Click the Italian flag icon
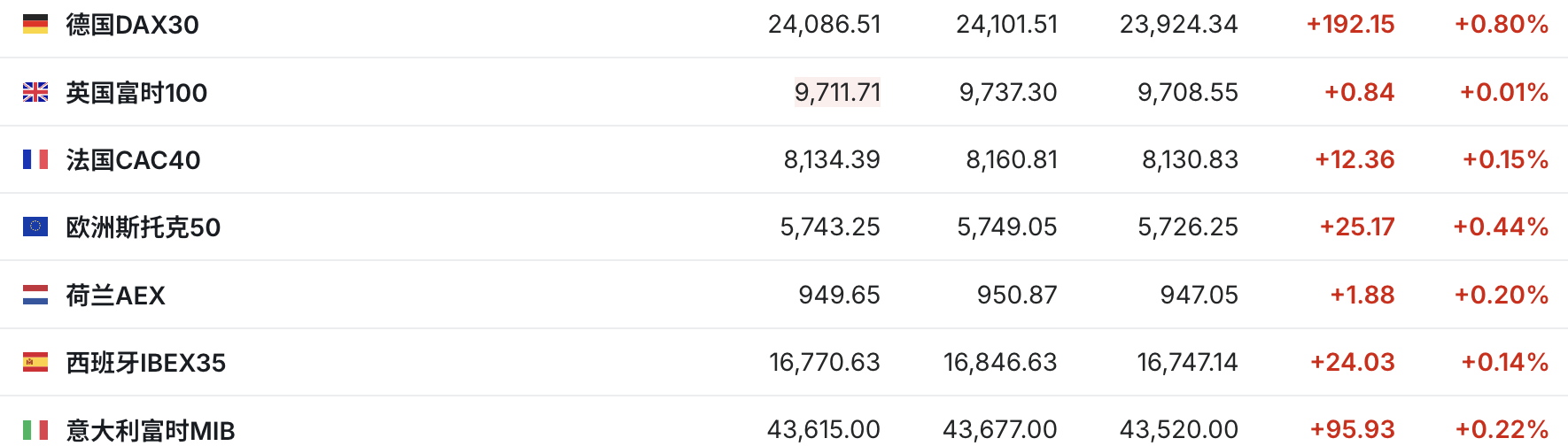Viewport: 1568px width, 446px height. (35, 430)
